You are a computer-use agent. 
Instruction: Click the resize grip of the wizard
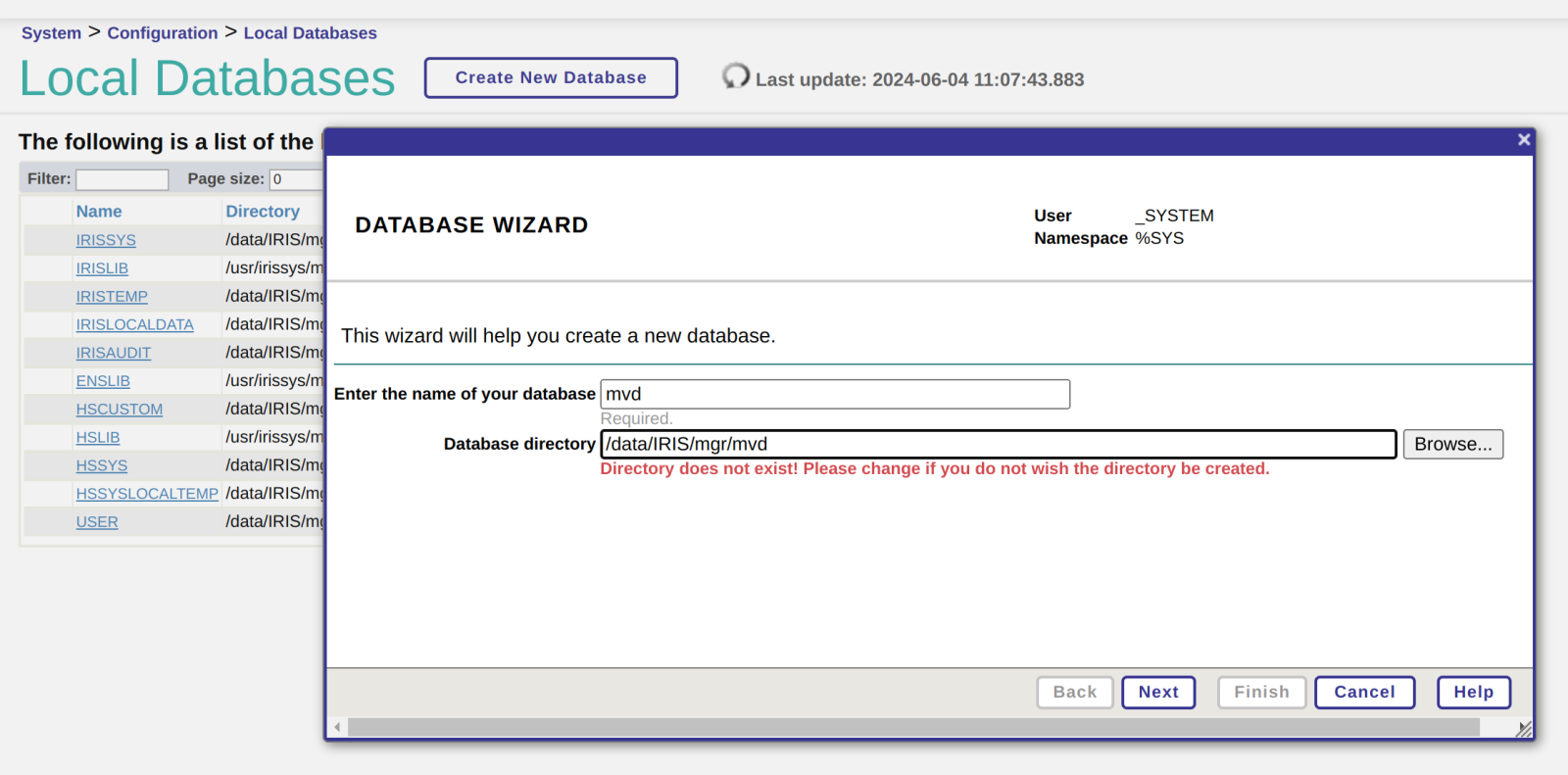(x=1523, y=728)
